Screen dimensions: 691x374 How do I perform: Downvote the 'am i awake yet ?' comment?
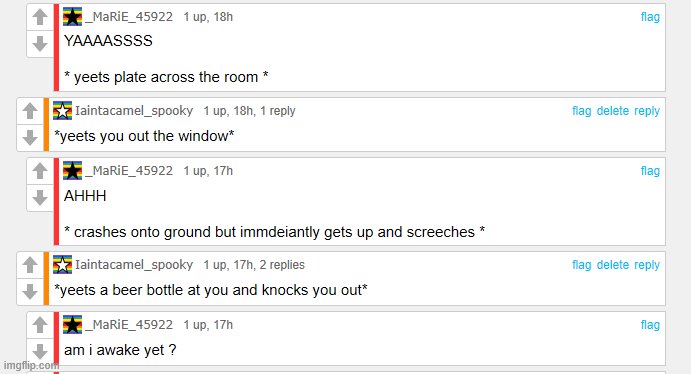point(40,352)
